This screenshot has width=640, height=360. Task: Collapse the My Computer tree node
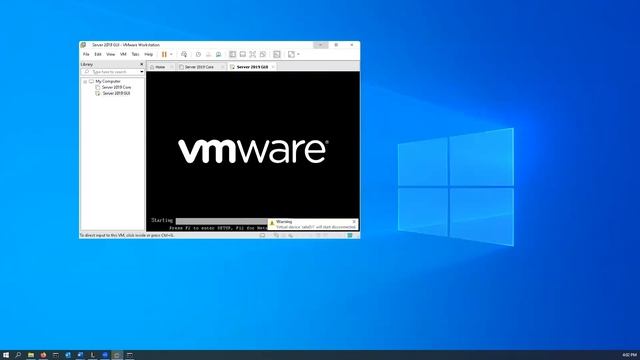(85, 82)
